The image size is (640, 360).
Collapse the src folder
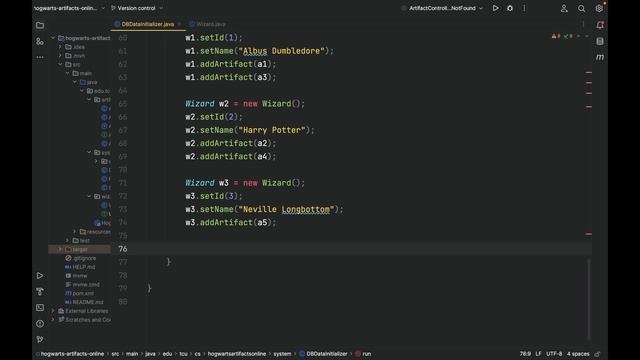[60, 64]
